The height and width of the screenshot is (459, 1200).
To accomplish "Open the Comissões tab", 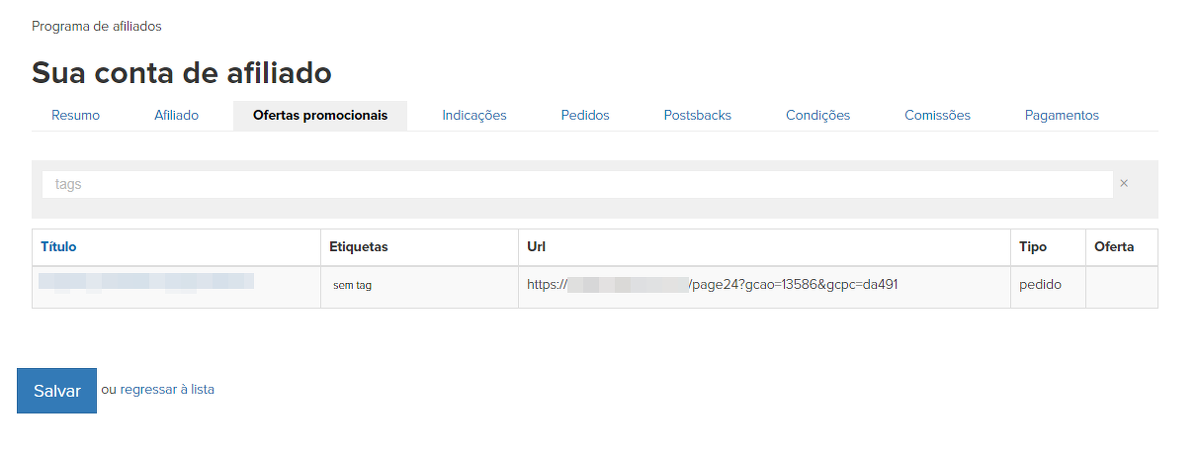I will (937, 116).
